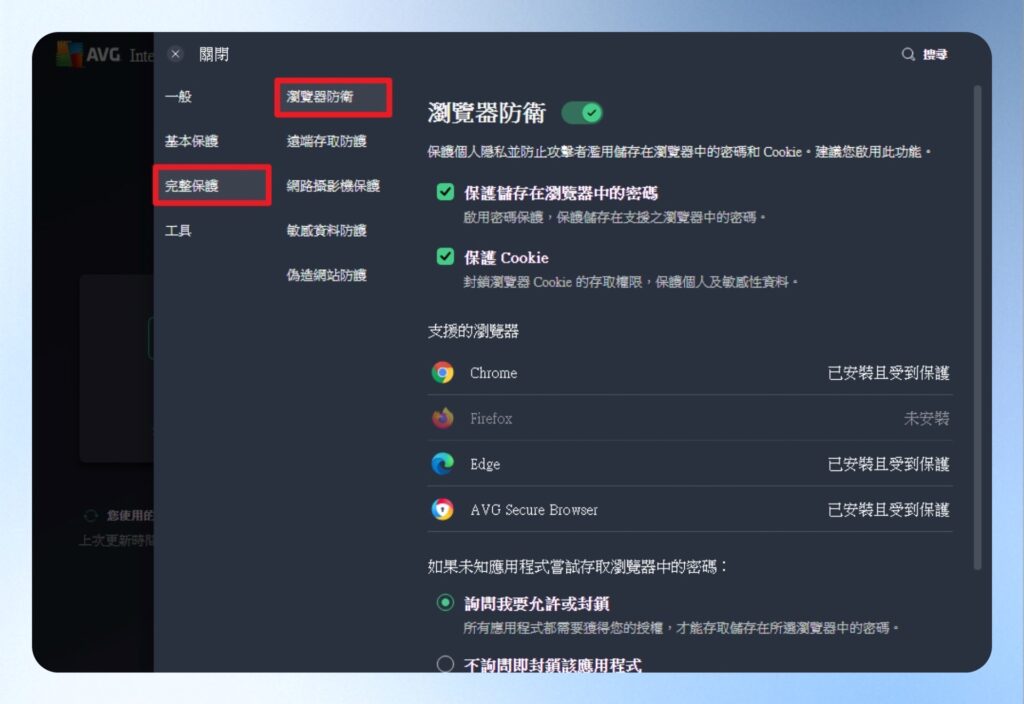
Task: Select the 網路攝影機保護 submenu item
Action: pyautogui.click(x=333, y=185)
